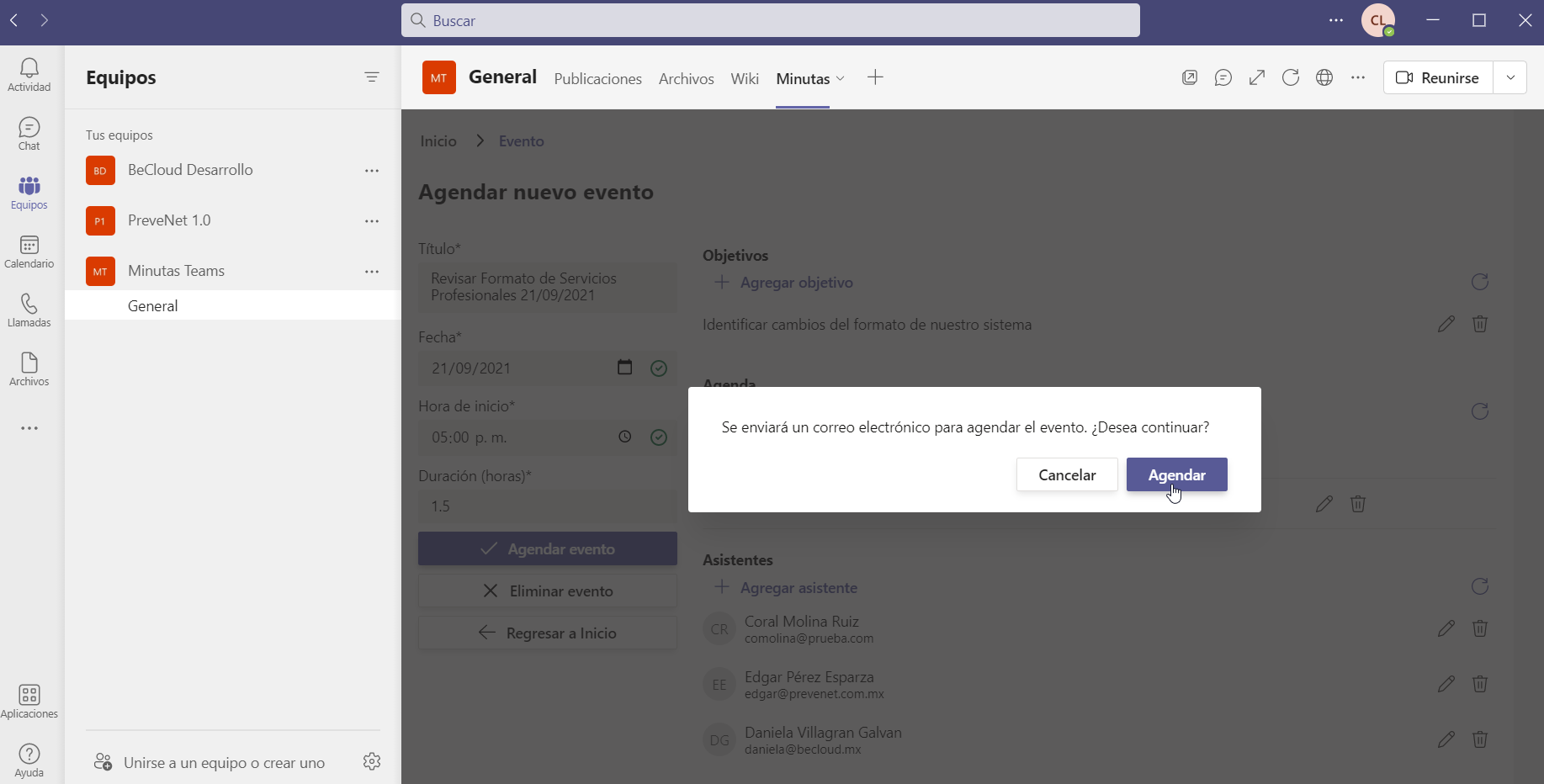Click Cancelar in the dialog
Image resolution: width=1544 pixels, height=784 pixels.
pos(1067,474)
